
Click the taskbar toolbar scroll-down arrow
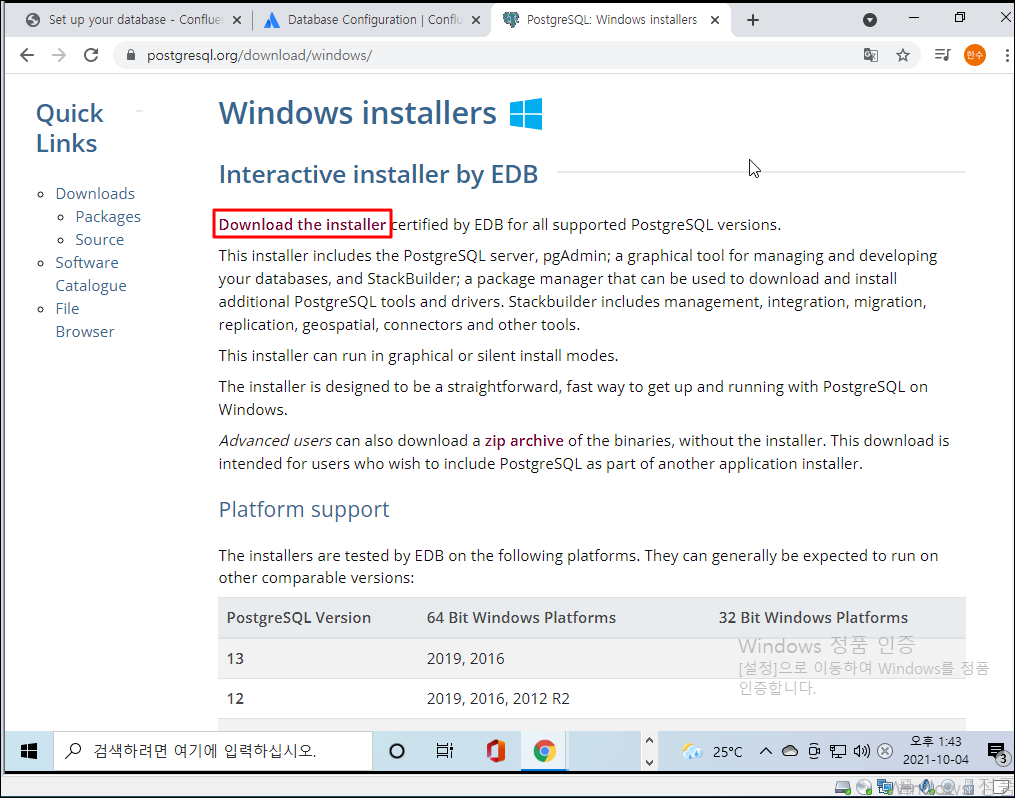coord(649,763)
